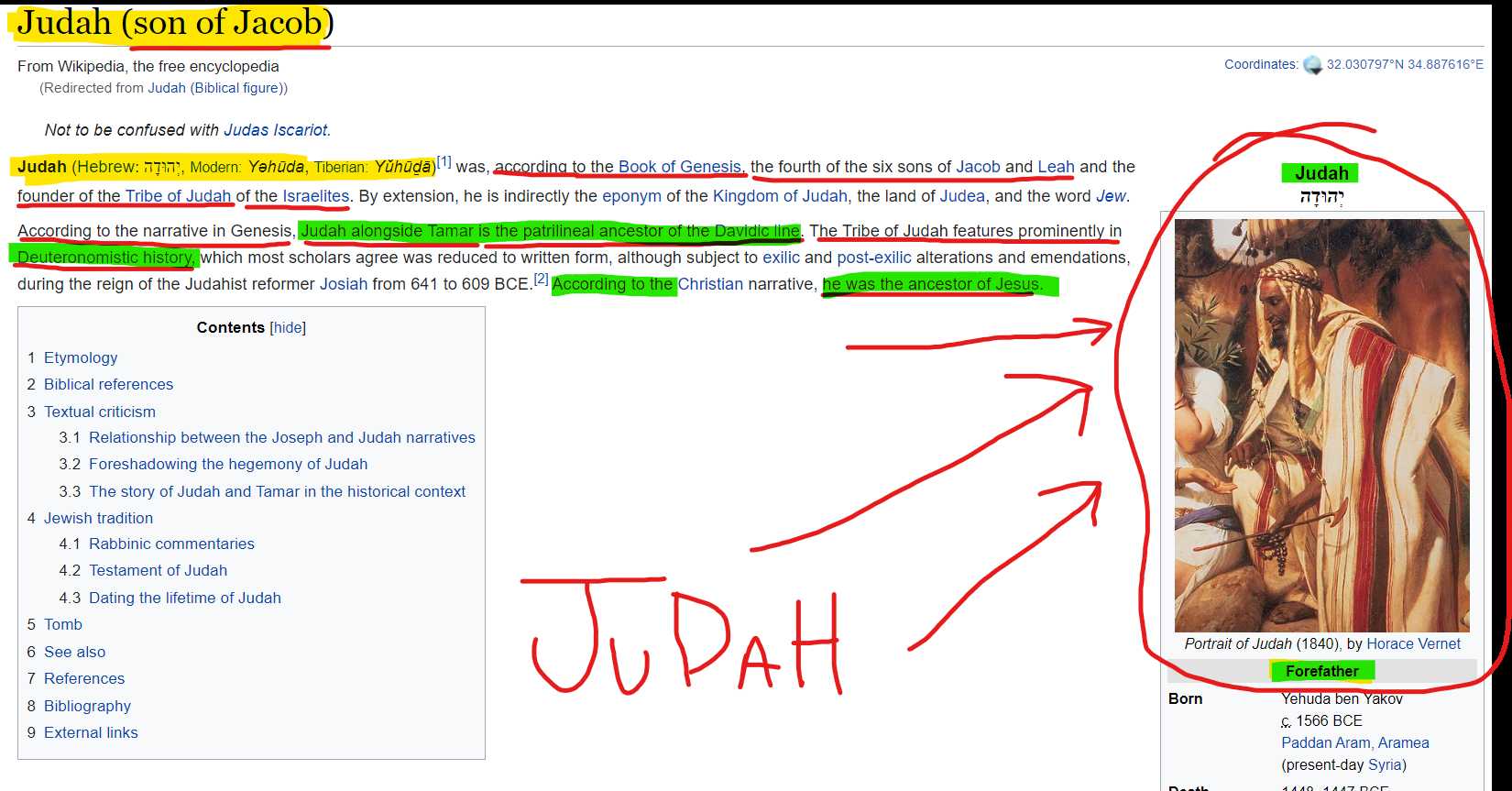
Task: Open the Christian link
Action: [710, 284]
